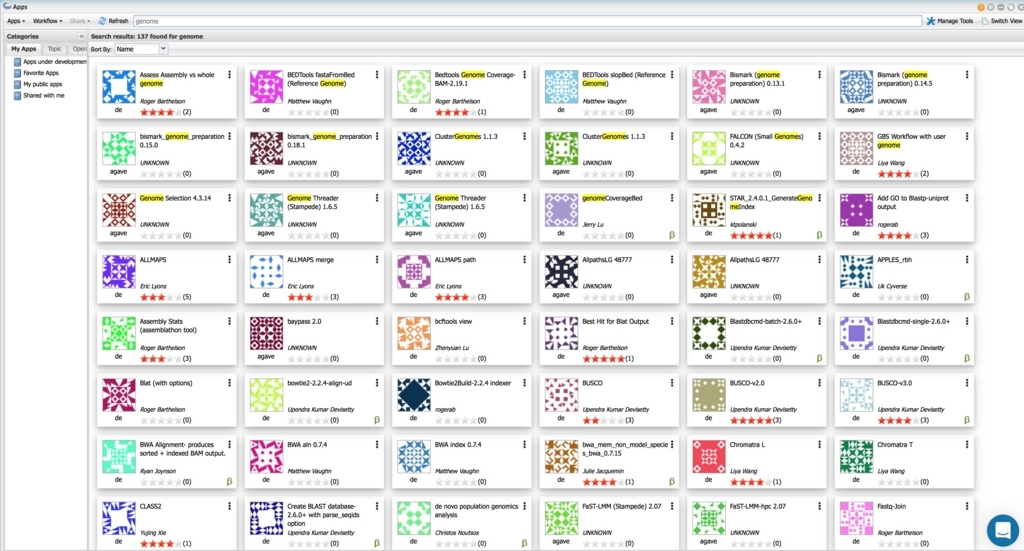Click the STAR GenerateGenomeIndex app icon
The width and height of the screenshot is (1024, 551).
point(709,210)
